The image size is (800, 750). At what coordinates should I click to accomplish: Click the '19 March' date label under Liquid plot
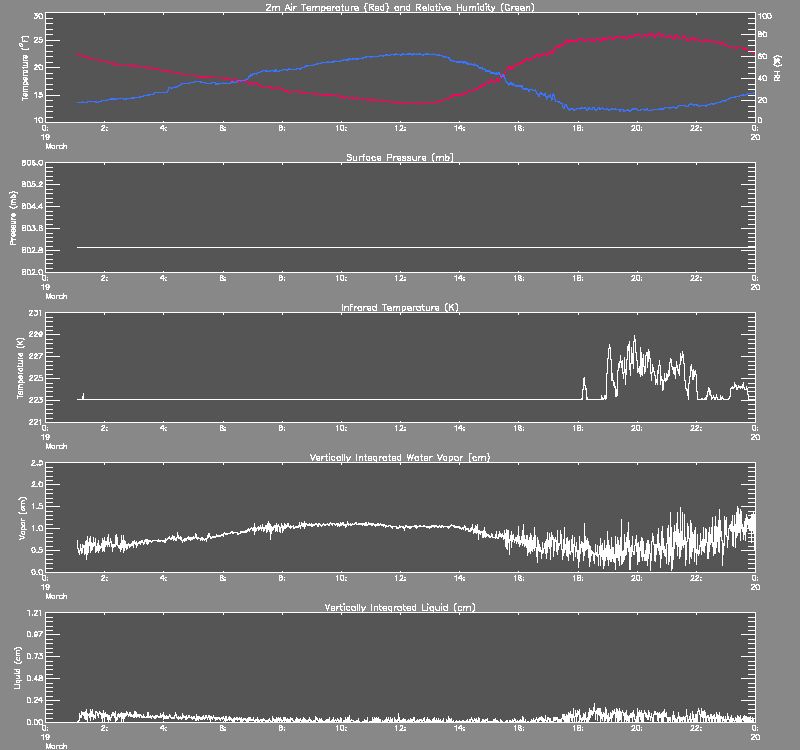55,741
